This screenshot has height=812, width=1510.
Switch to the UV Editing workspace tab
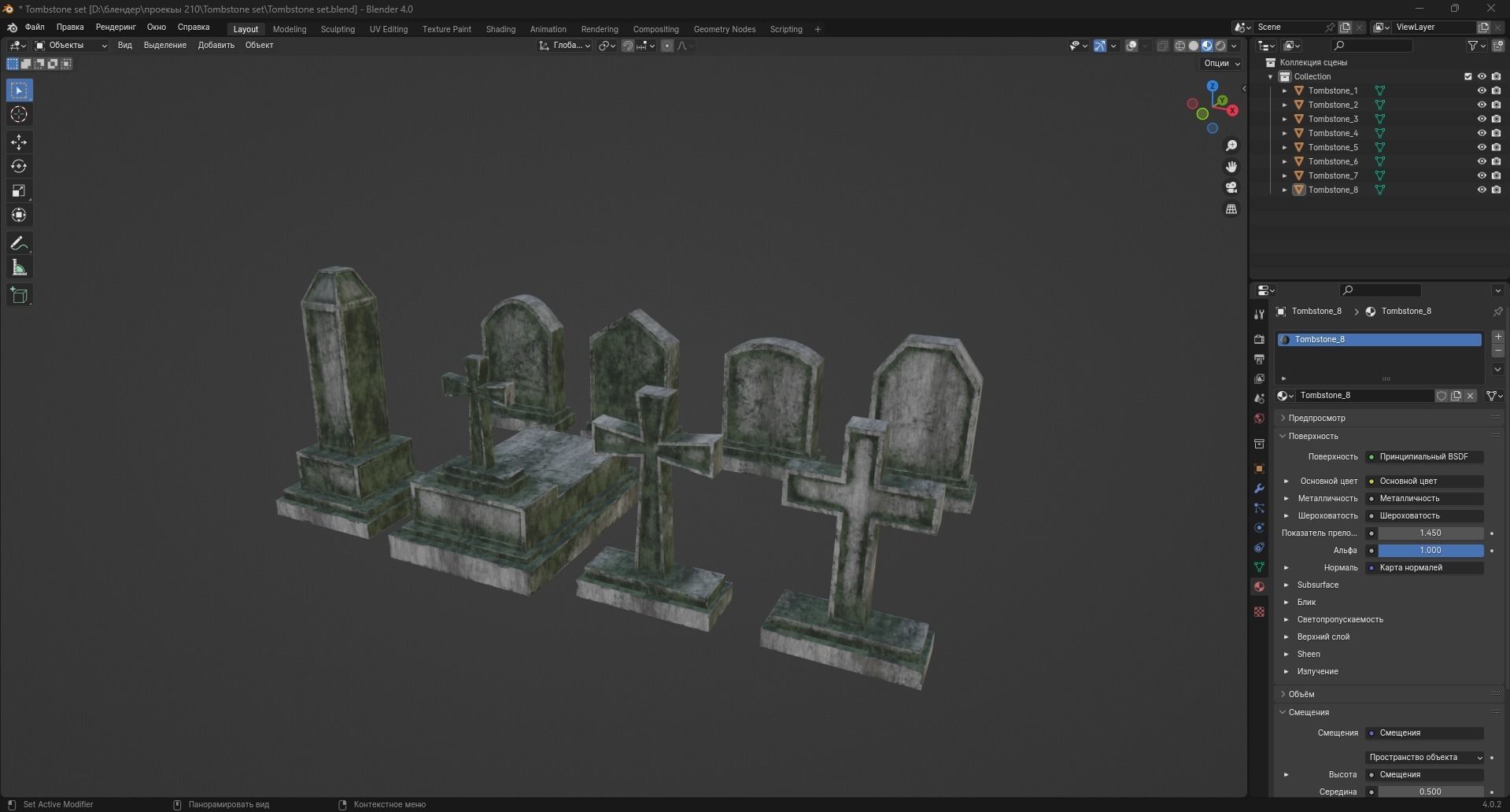point(389,29)
